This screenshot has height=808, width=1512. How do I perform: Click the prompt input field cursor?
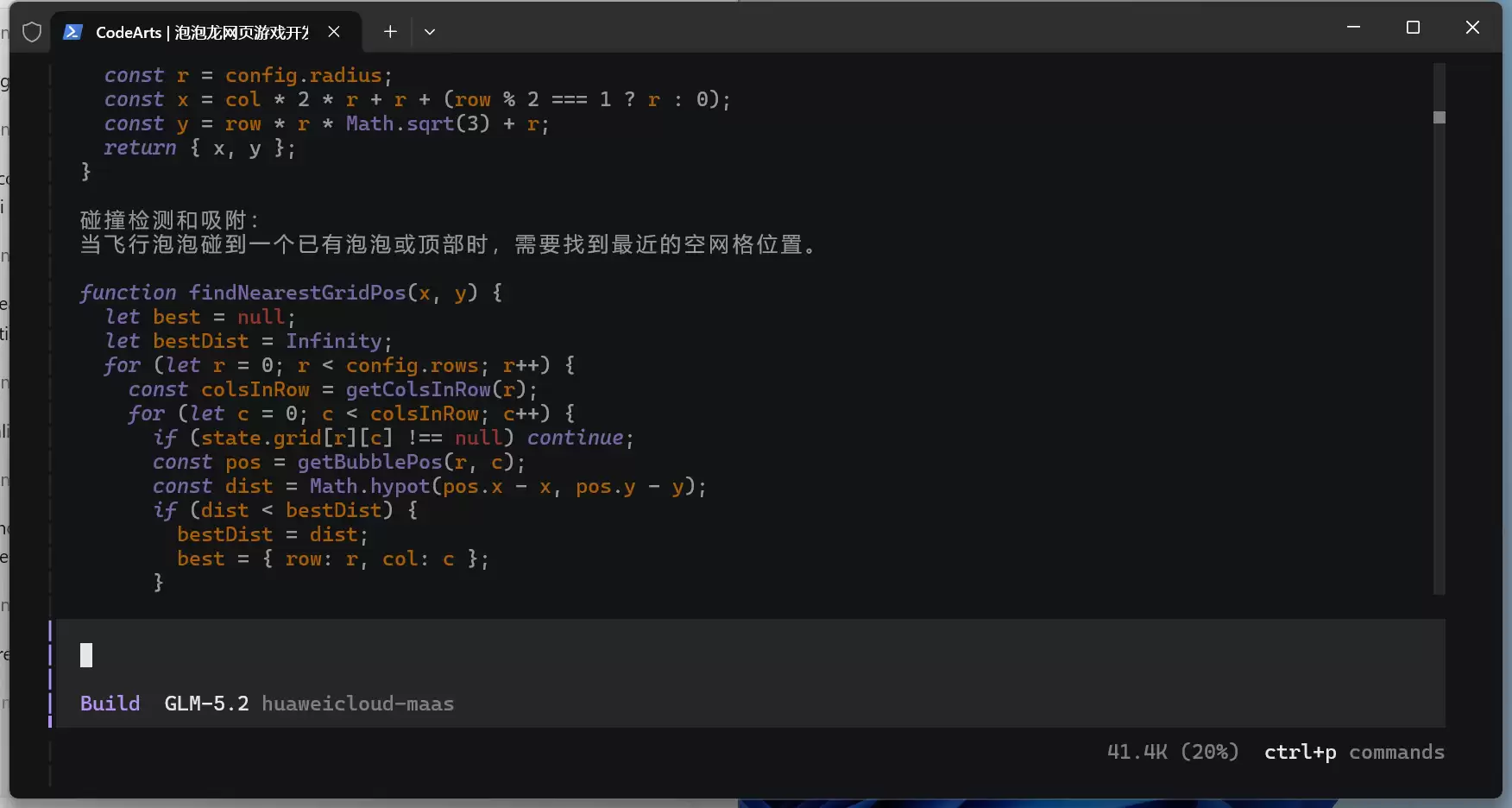point(86,655)
